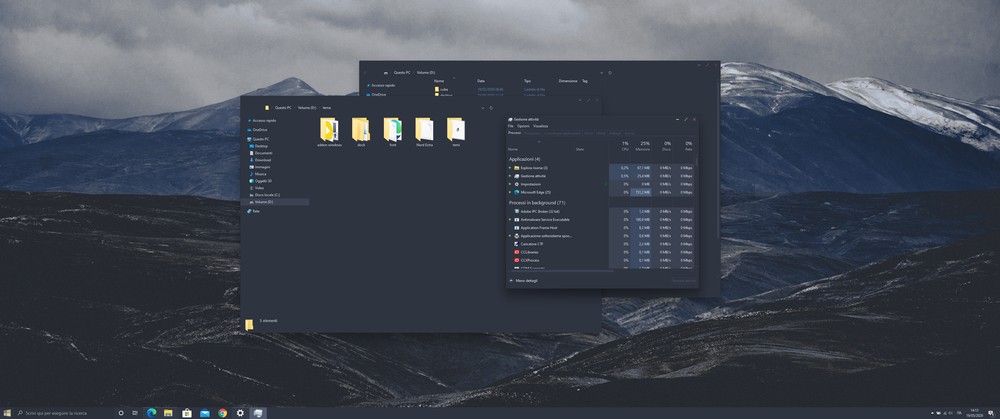Open the Download folder in the sidebar
1000x419 pixels.
coord(262,160)
